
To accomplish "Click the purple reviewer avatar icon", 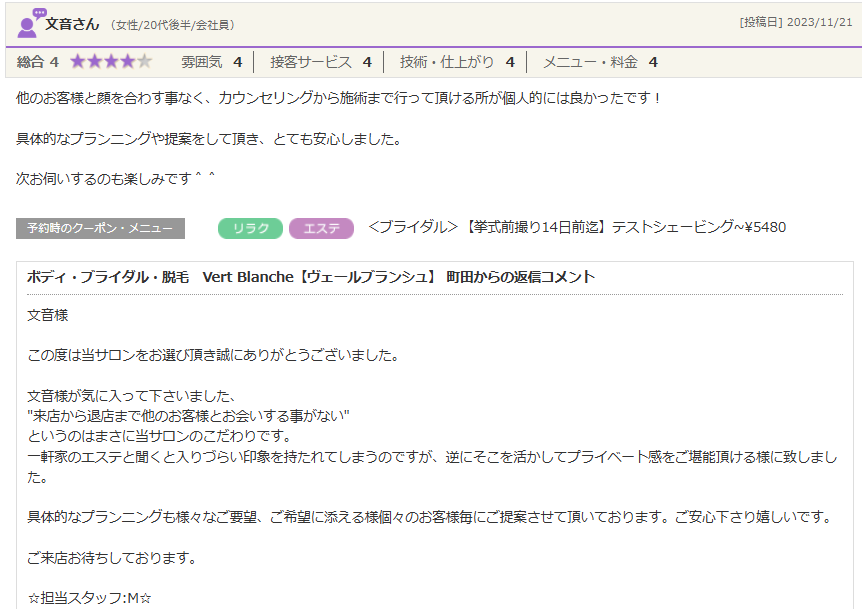I will coord(31,23).
